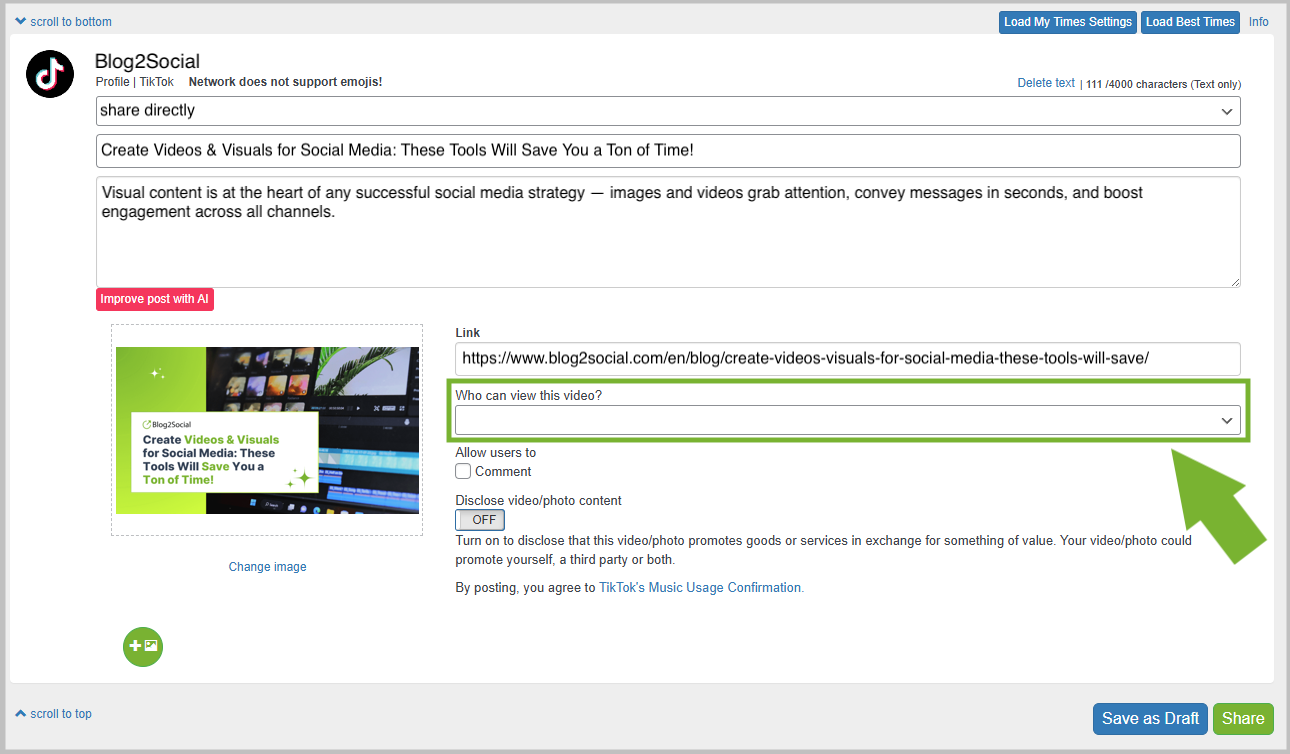Open the Info link
1290x754 pixels.
[1258, 22]
